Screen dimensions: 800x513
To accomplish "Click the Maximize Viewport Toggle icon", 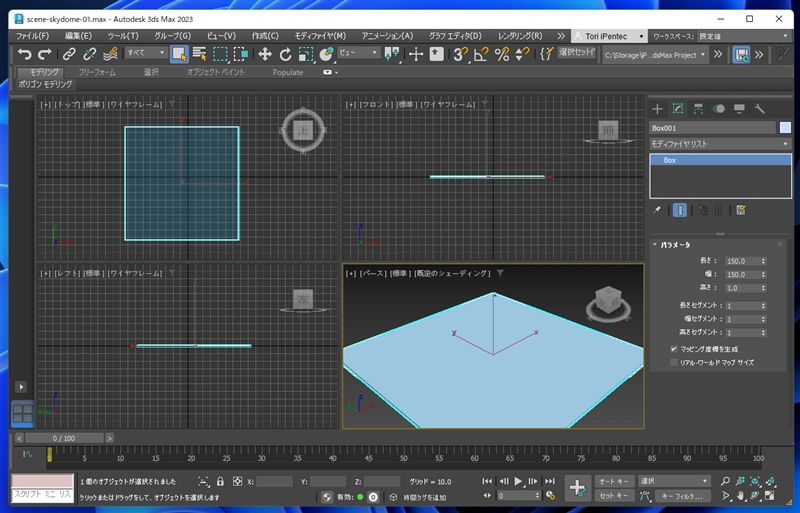I will coord(770,496).
